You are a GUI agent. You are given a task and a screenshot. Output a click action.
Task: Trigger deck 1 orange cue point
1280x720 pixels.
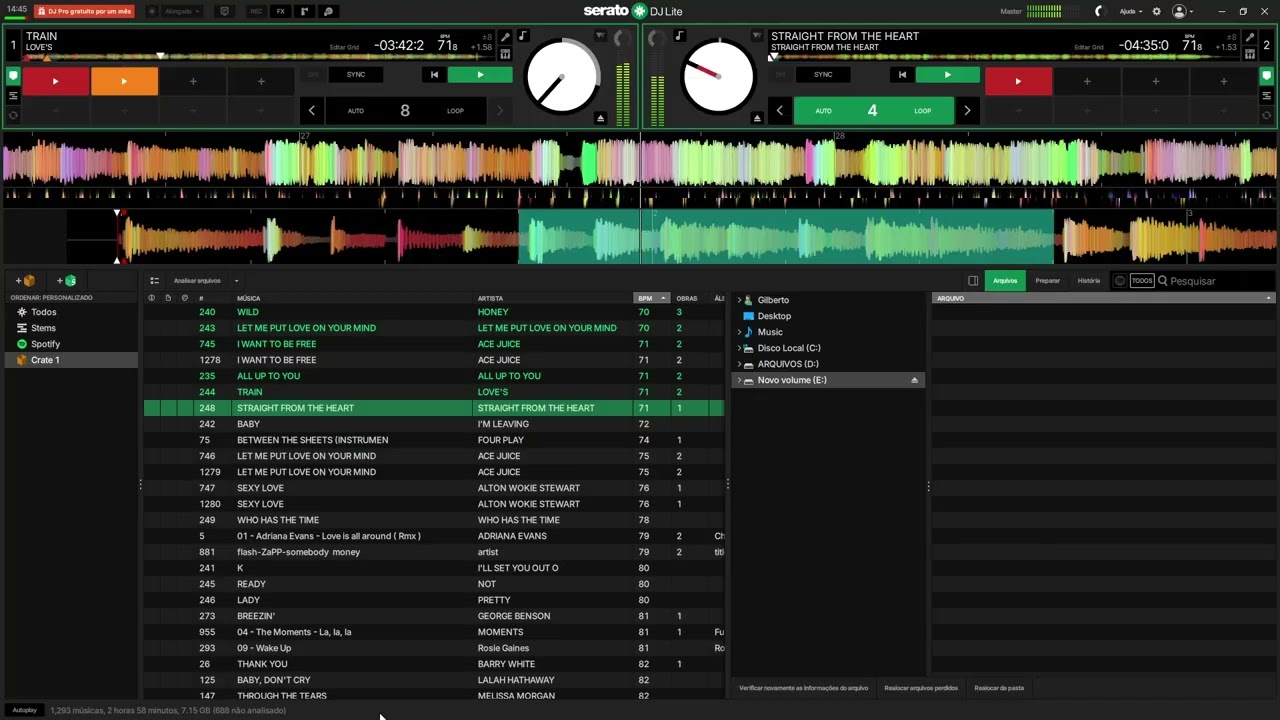124,81
